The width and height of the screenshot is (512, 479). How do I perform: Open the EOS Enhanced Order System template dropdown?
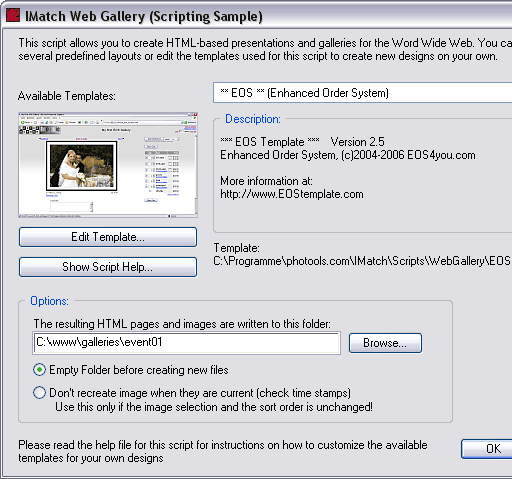[362, 93]
